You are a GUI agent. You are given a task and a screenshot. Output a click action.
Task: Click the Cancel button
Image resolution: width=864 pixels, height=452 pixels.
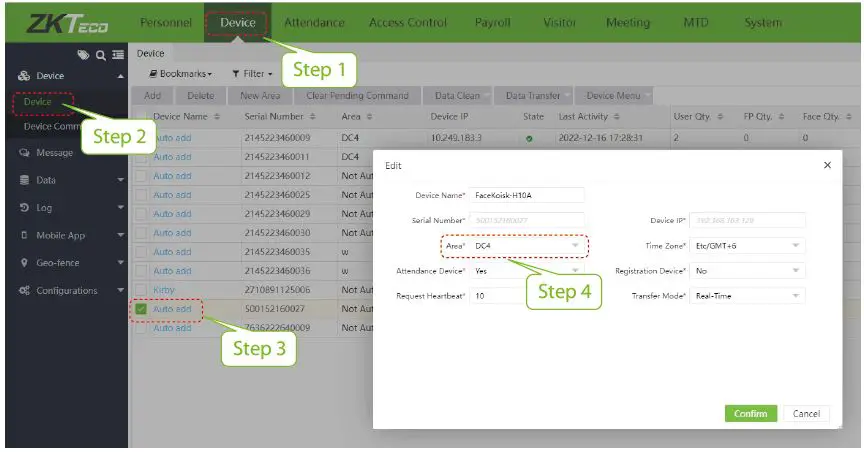click(x=806, y=413)
